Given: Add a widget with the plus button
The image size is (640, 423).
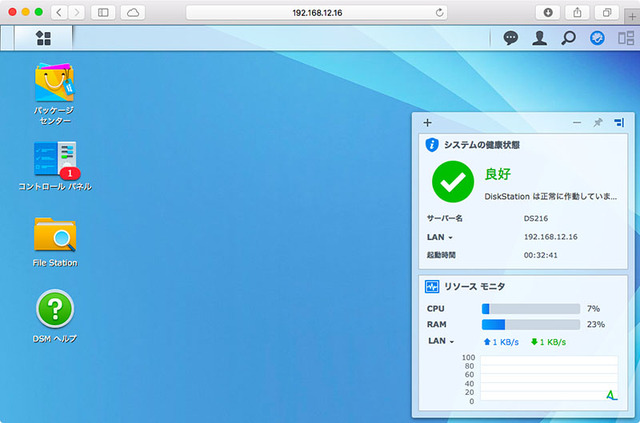Looking at the screenshot, I should (x=428, y=122).
